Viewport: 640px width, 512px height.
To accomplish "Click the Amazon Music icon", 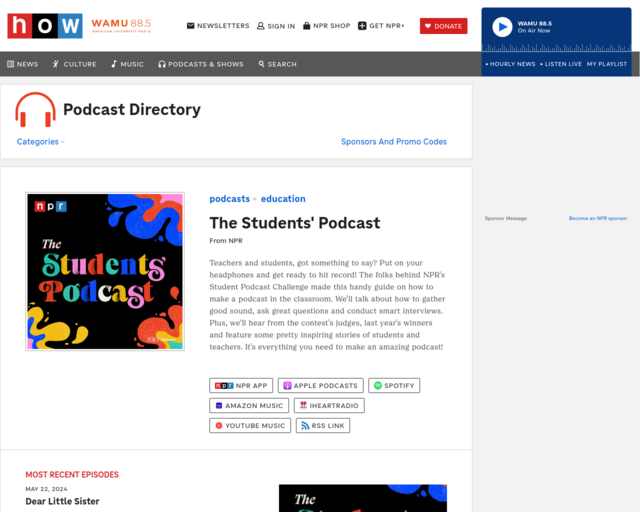I will tap(219, 405).
